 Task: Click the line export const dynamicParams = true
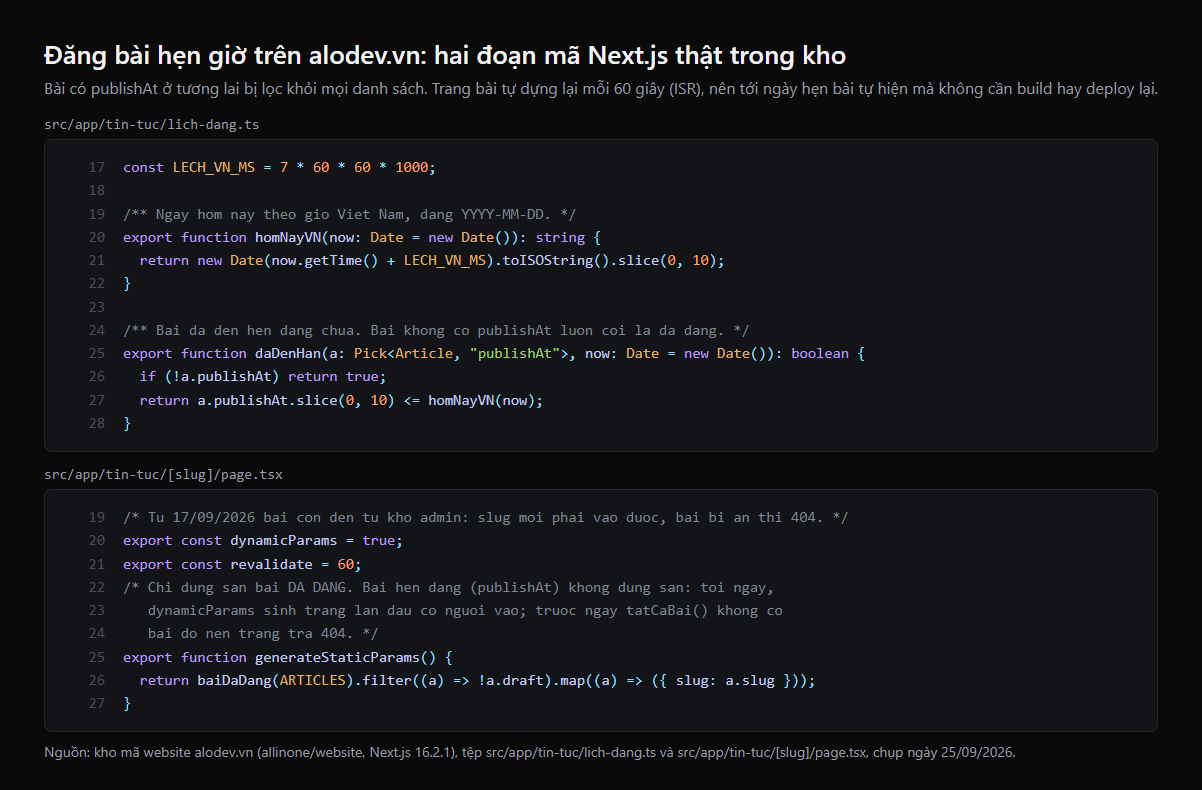tap(262, 540)
